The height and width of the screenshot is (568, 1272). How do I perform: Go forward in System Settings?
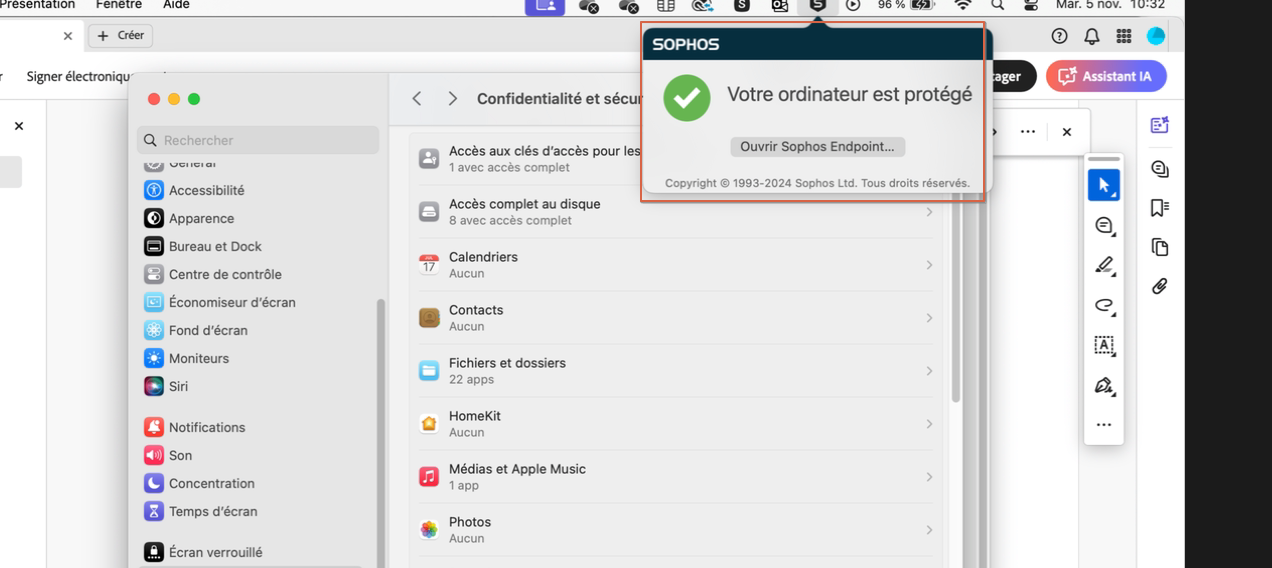pos(453,99)
